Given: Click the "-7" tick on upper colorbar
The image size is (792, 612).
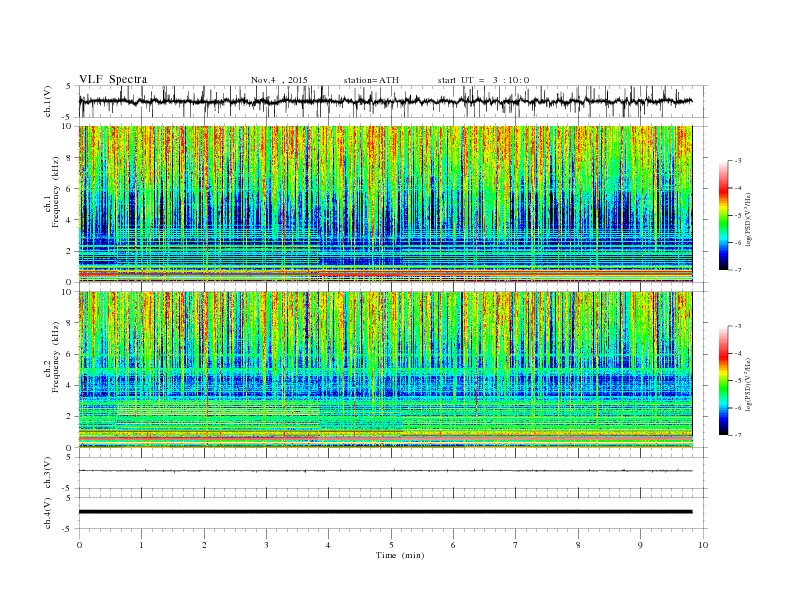Looking at the screenshot, I should (x=737, y=270).
